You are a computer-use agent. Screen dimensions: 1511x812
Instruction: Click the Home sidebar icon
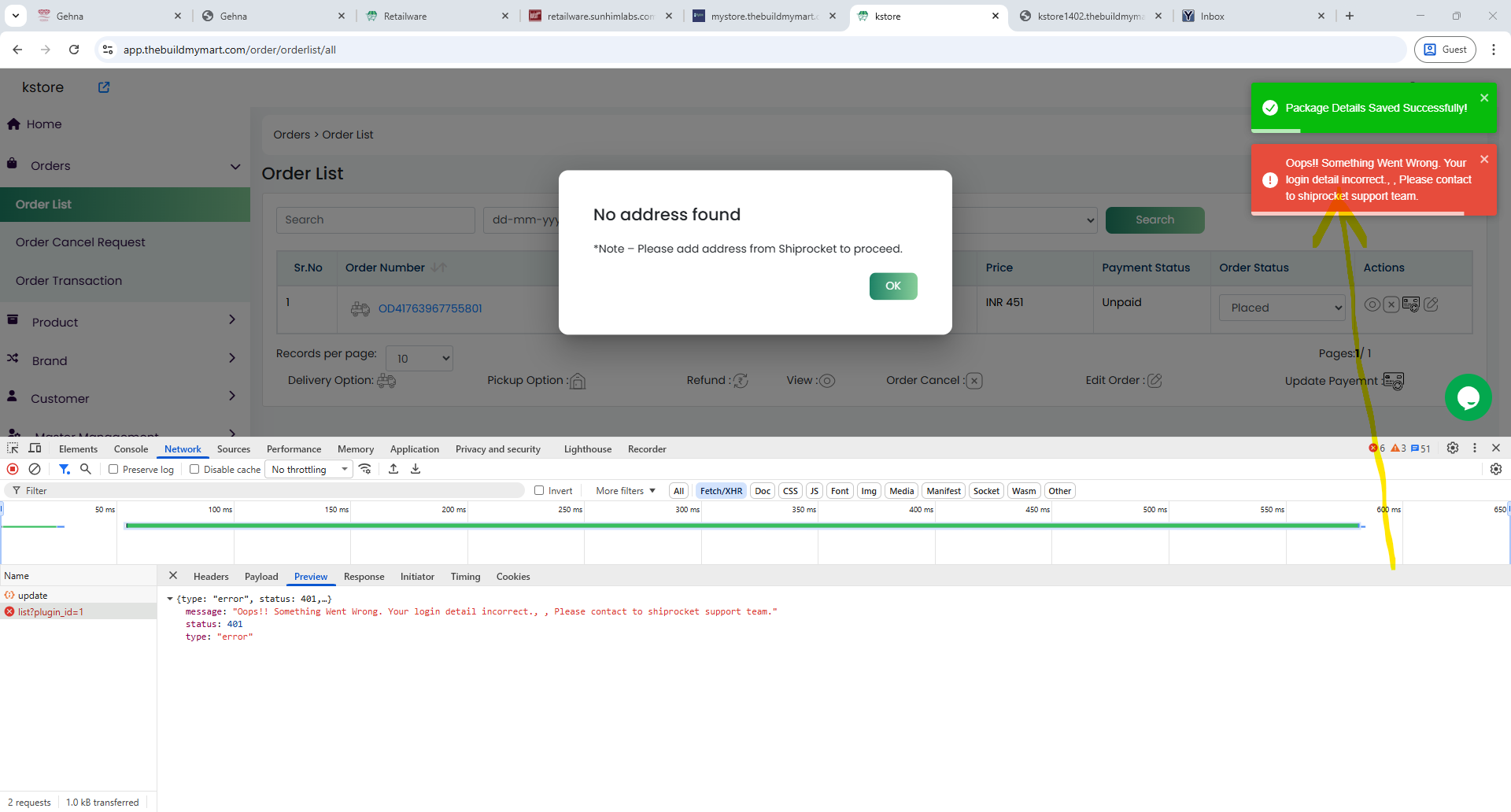coord(13,124)
